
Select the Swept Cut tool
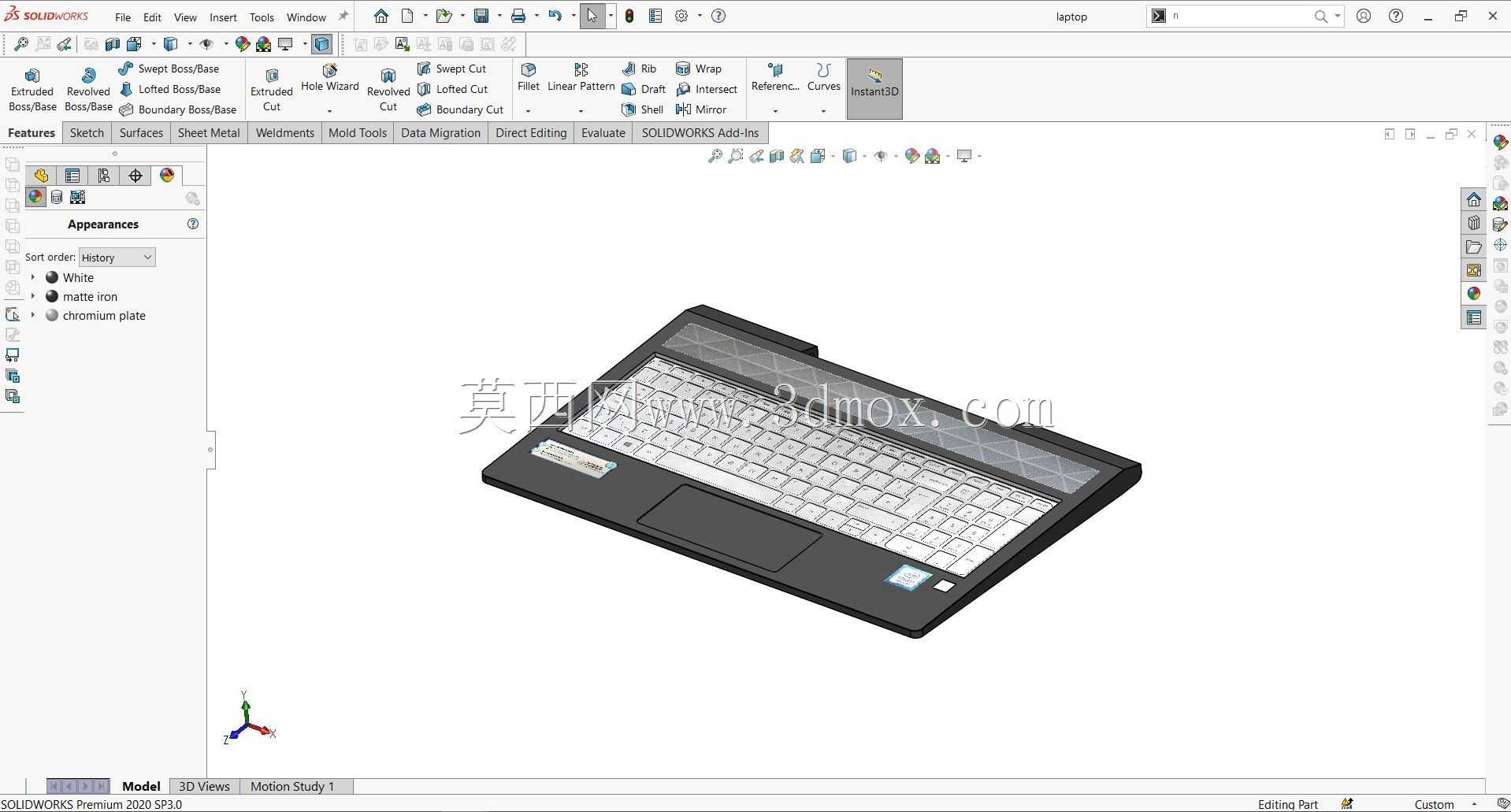[452, 69]
